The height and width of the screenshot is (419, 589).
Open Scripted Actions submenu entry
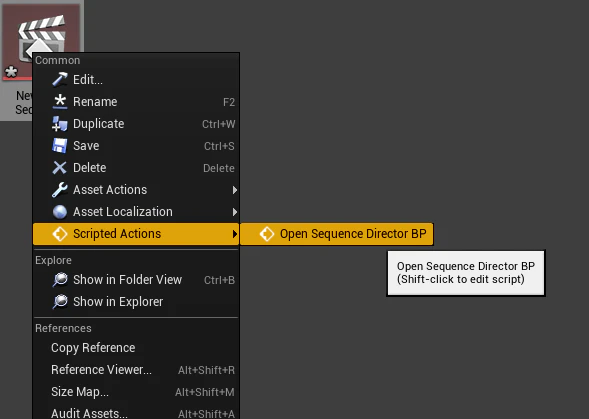(136, 234)
